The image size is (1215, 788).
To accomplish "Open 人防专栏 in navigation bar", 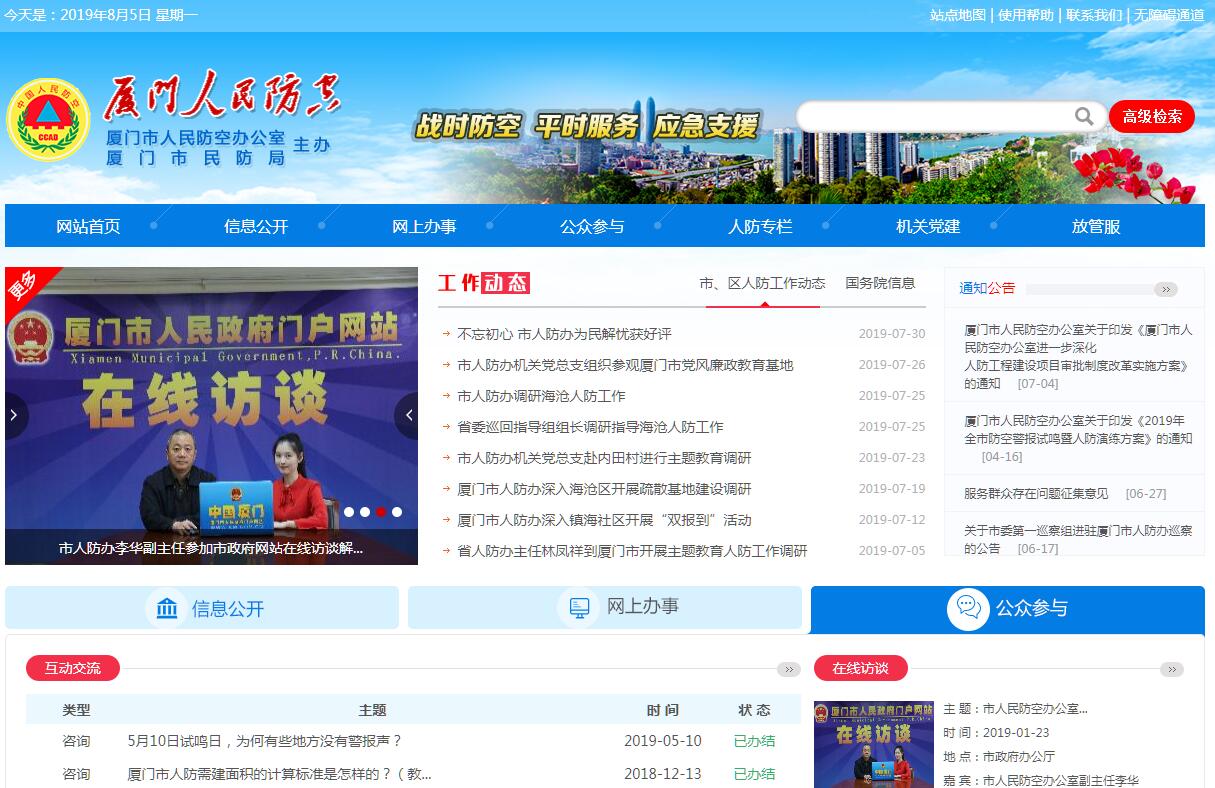I will (x=760, y=226).
